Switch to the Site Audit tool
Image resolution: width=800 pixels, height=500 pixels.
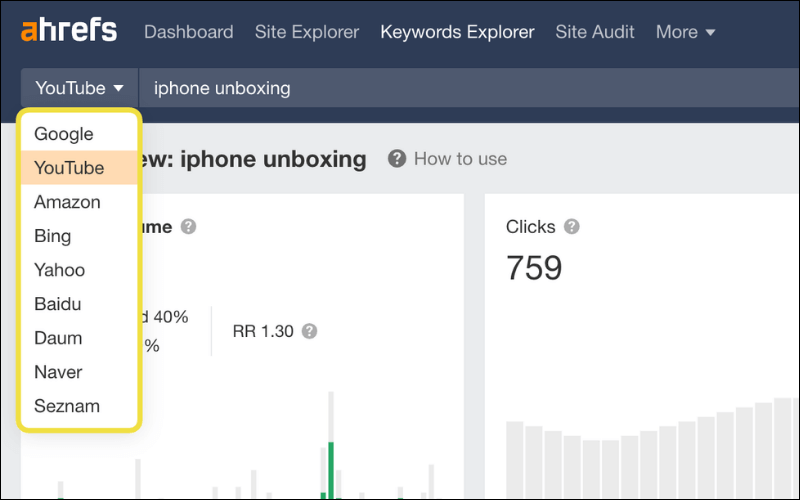click(x=595, y=32)
